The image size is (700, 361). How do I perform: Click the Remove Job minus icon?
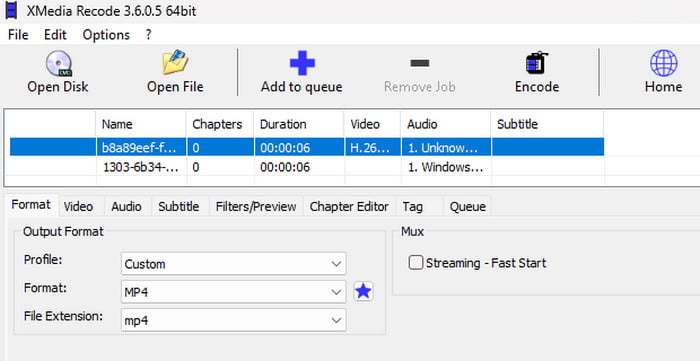click(420, 63)
